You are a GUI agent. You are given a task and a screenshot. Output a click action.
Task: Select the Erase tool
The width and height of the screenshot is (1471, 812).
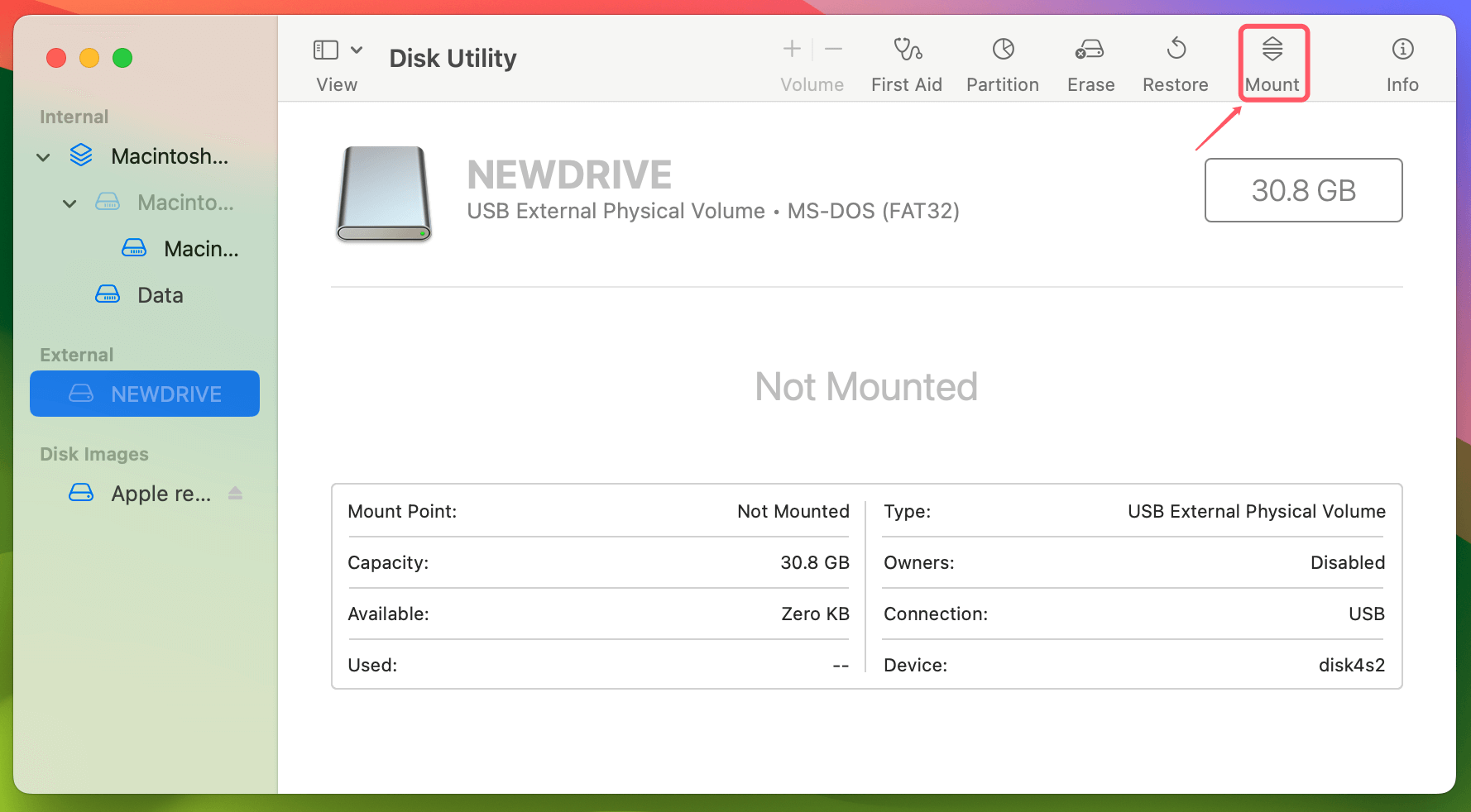(1090, 62)
